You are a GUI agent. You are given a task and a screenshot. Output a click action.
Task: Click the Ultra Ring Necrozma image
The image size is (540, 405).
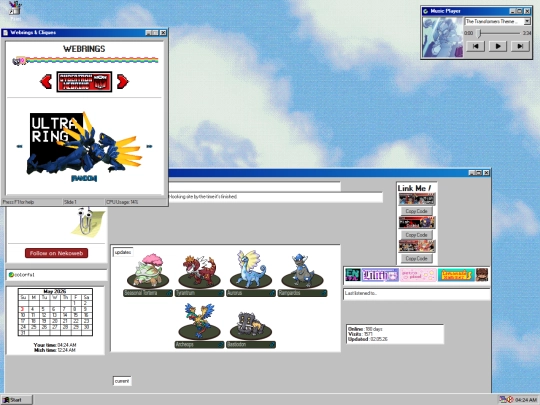pyautogui.click(x=84, y=143)
